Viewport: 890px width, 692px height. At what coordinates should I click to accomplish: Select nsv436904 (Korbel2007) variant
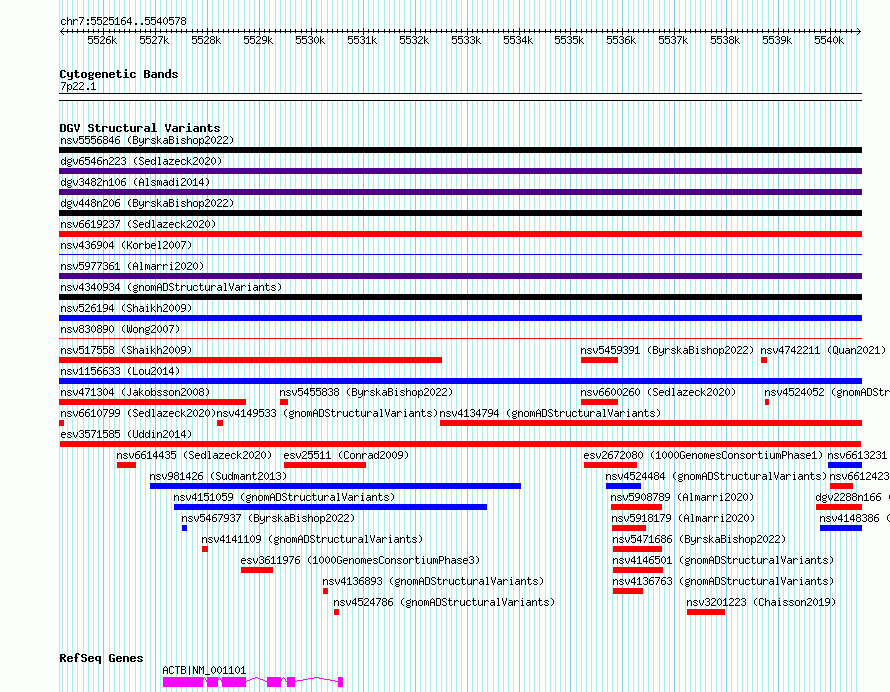pos(126,245)
